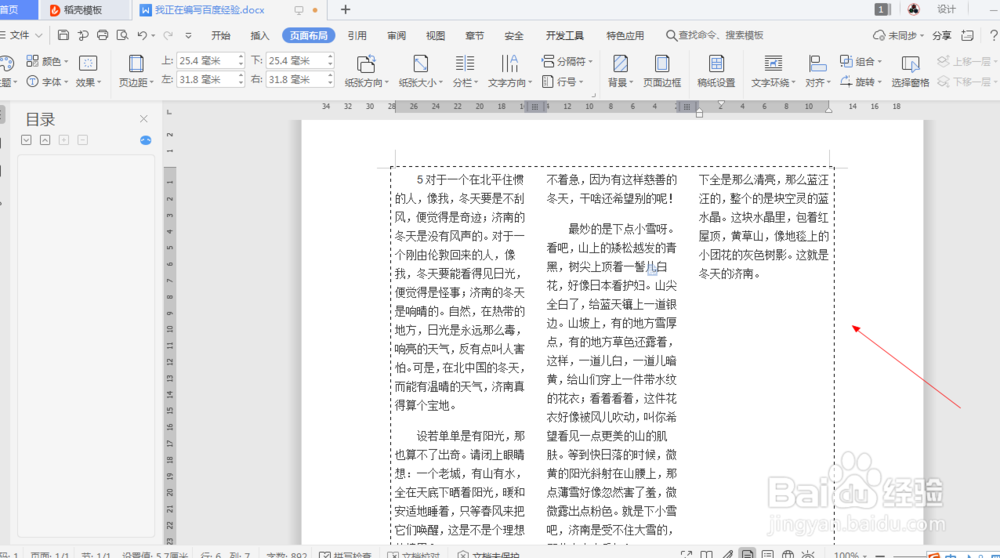Open the 文件 menu dropdown arrow
This screenshot has width=1000, height=558.
tap(39, 35)
